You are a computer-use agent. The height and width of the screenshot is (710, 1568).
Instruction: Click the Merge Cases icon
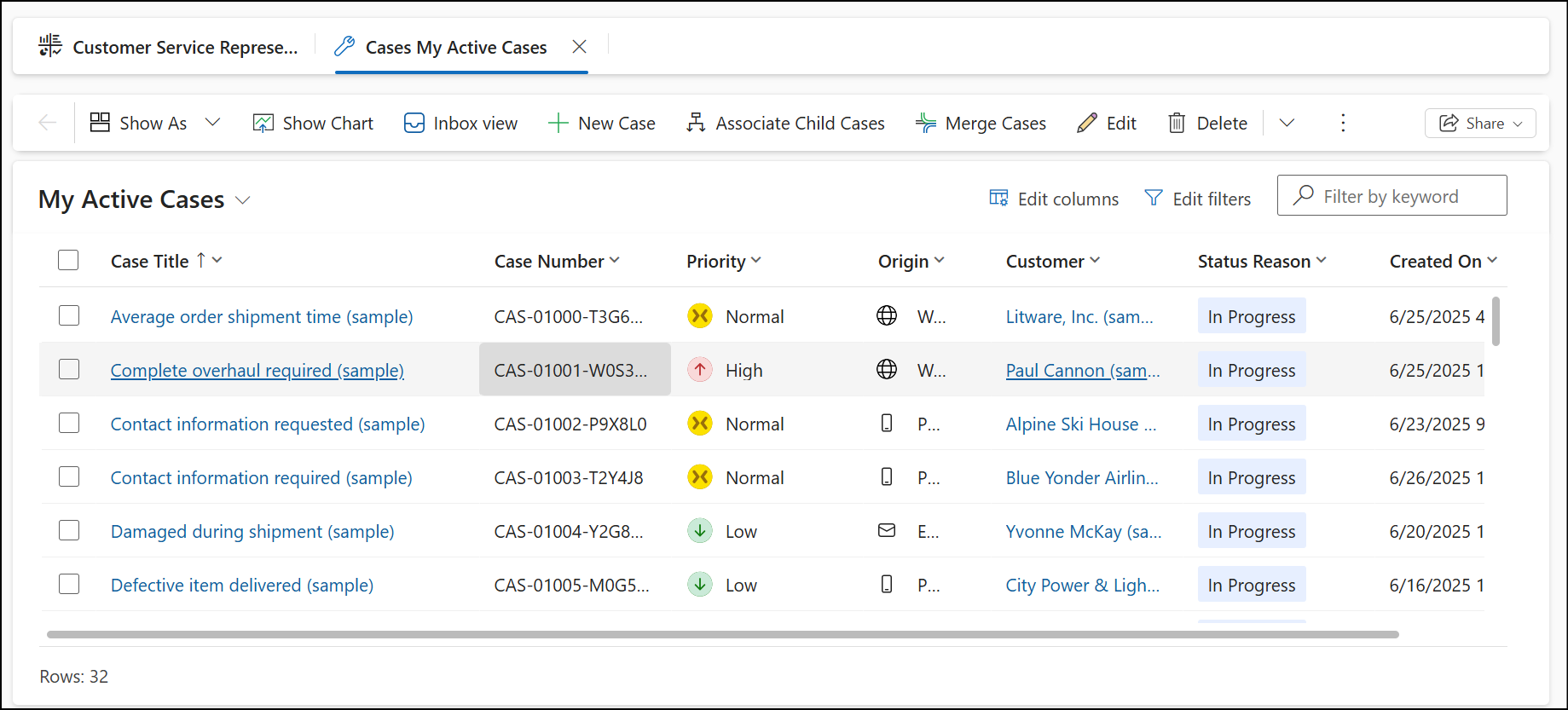coord(926,123)
